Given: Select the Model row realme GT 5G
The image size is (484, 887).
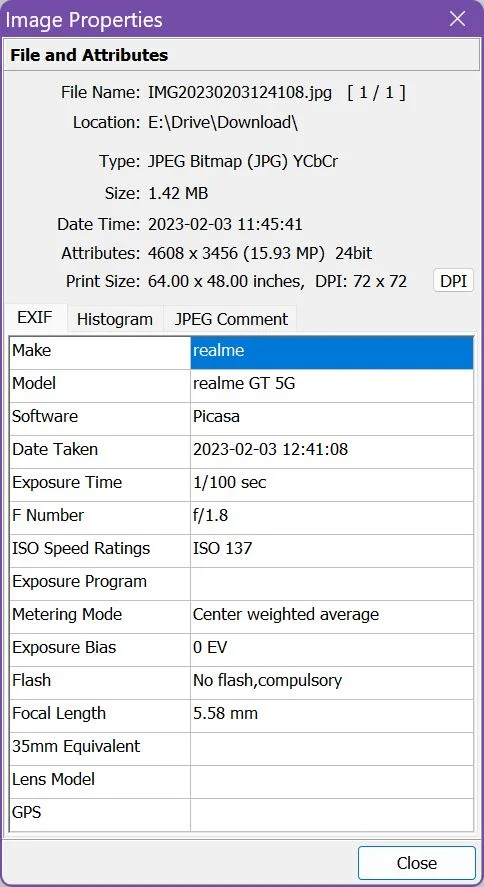Looking at the screenshot, I should [x=241, y=386].
